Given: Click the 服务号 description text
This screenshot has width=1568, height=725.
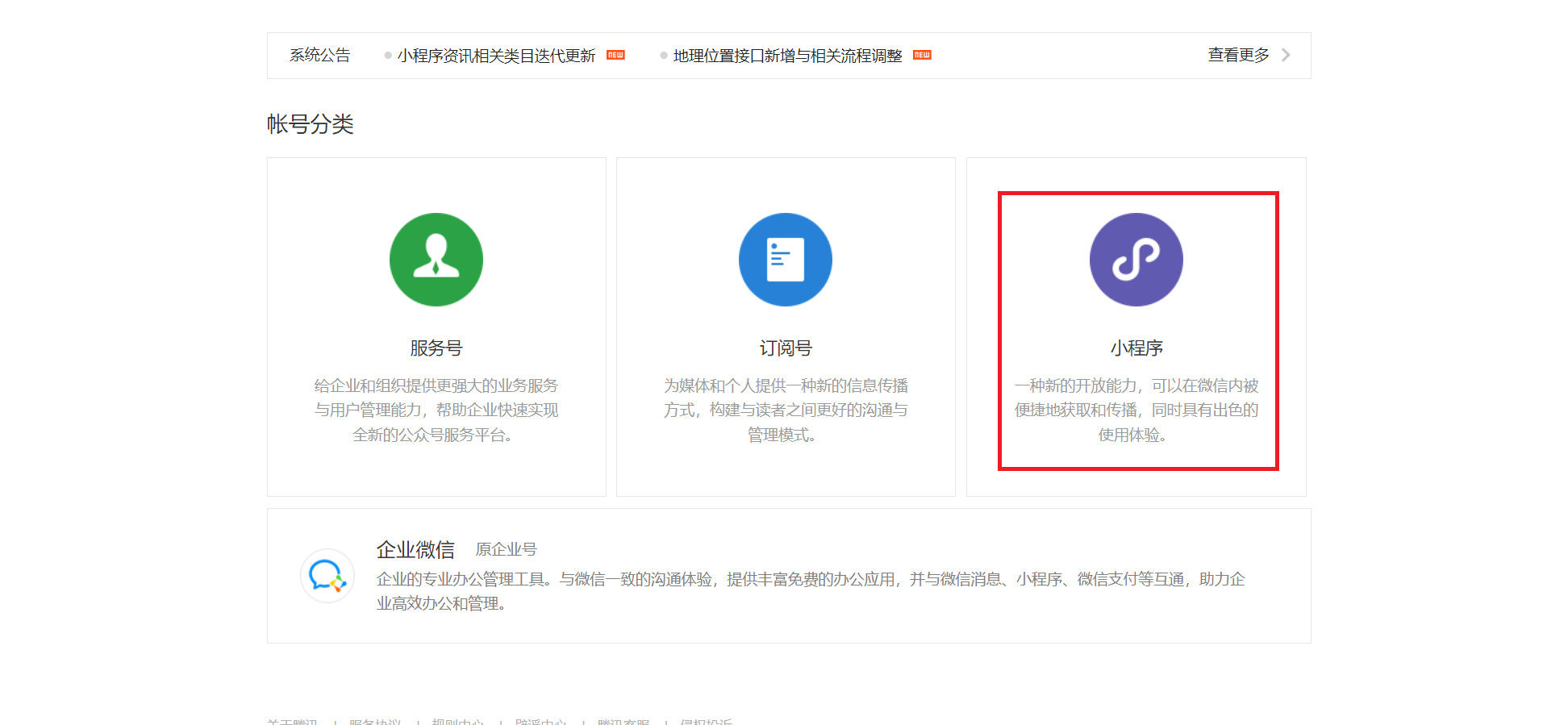Looking at the screenshot, I should point(436,410).
